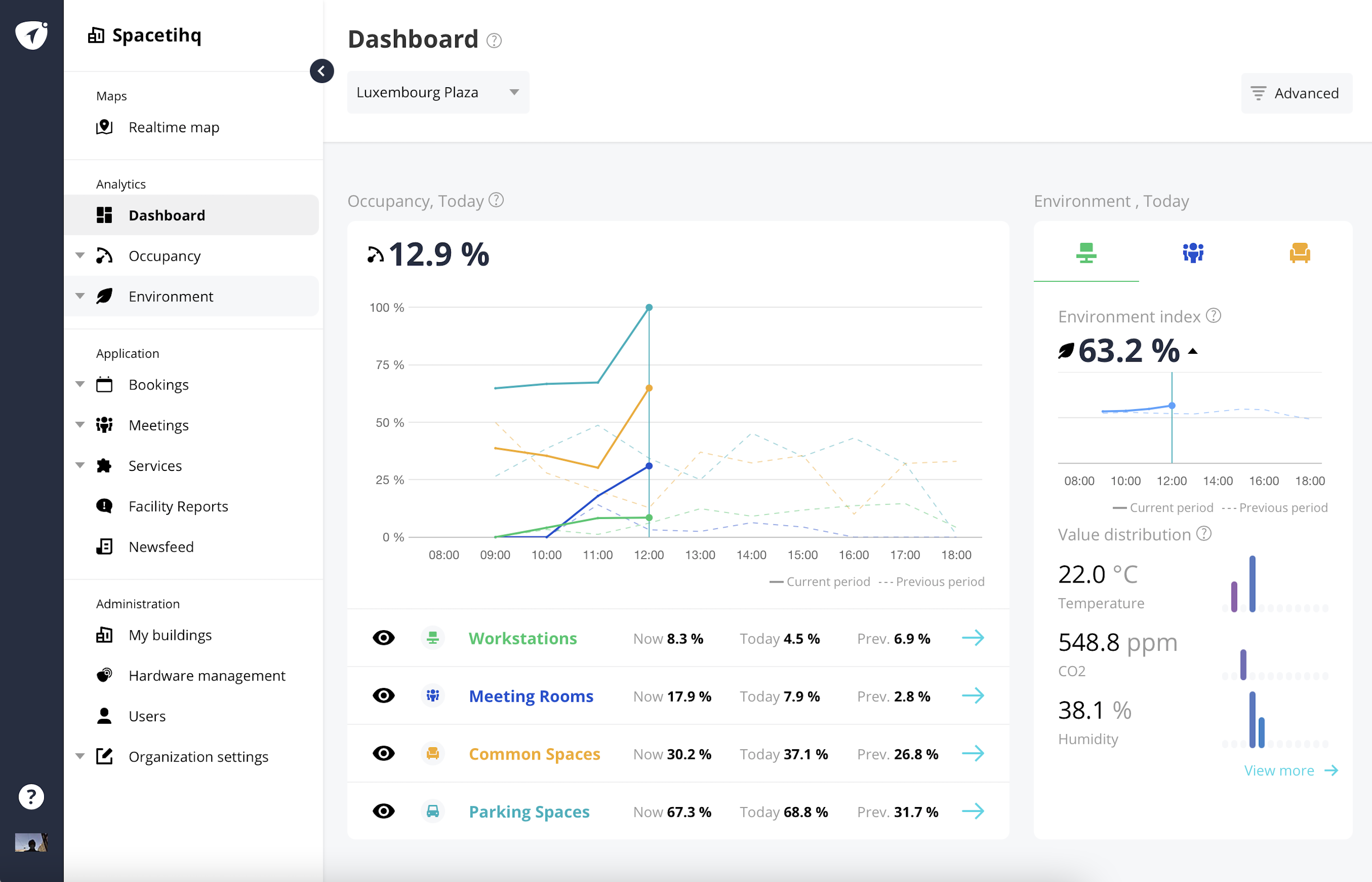
Task: Open the Workstations link
Action: tap(523, 638)
